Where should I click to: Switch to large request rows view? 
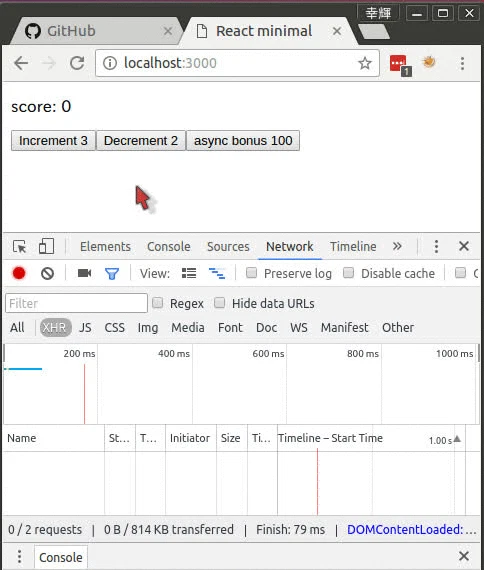(x=189, y=273)
